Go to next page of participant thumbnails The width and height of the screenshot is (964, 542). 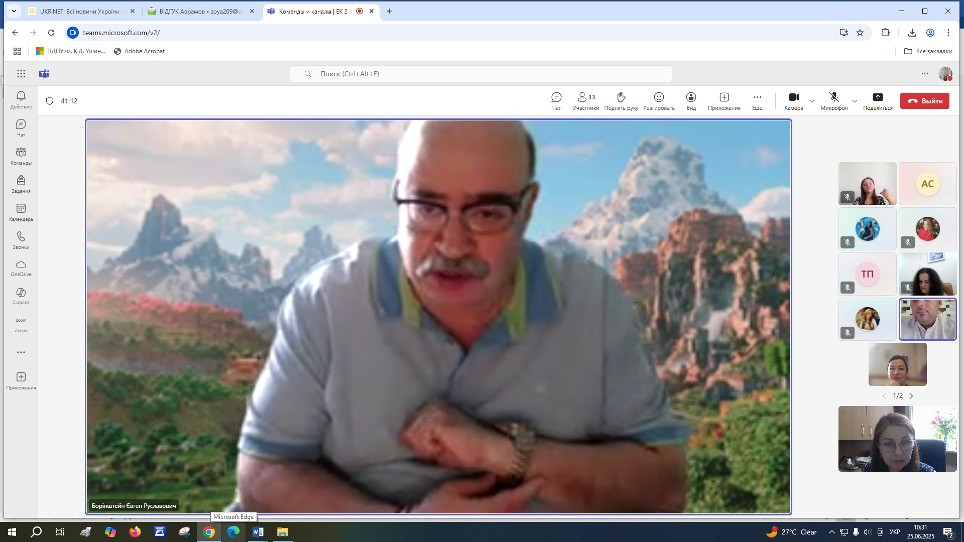pos(910,396)
